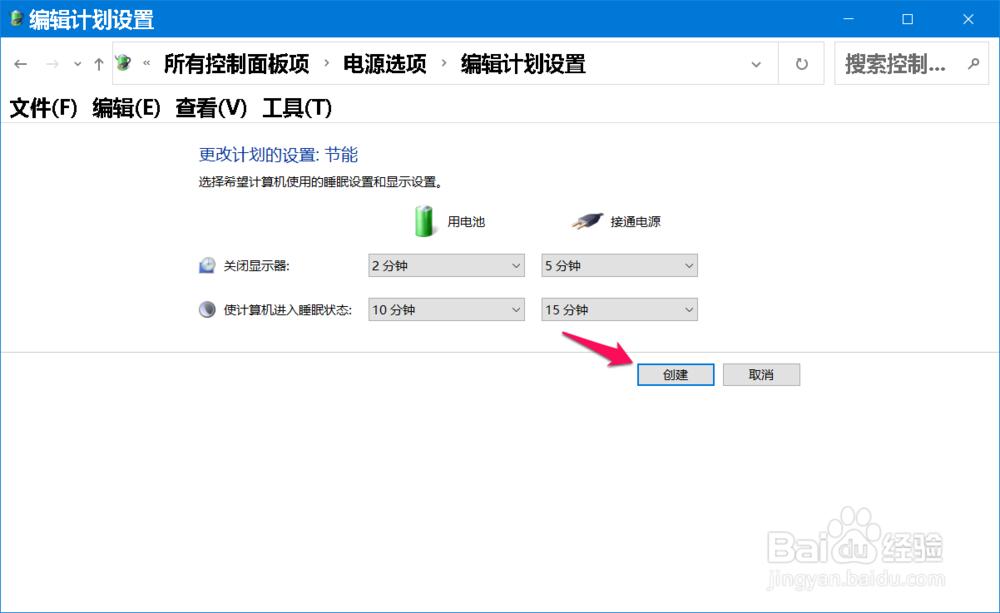Click the 关闭显示器 monitor icon
Image resolution: width=1000 pixels, height=613 pixels.
[x=207, y=265]
